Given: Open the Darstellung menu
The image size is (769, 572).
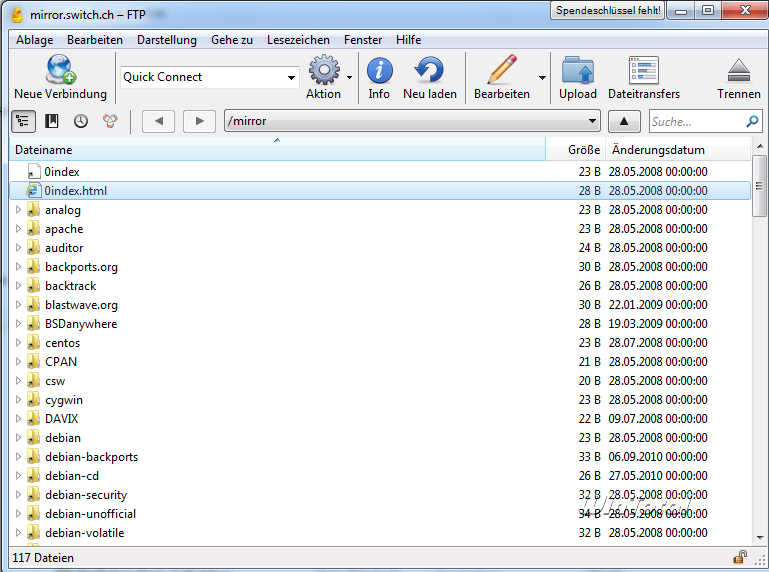Looking at the screenshot, I should pos(167,40).
